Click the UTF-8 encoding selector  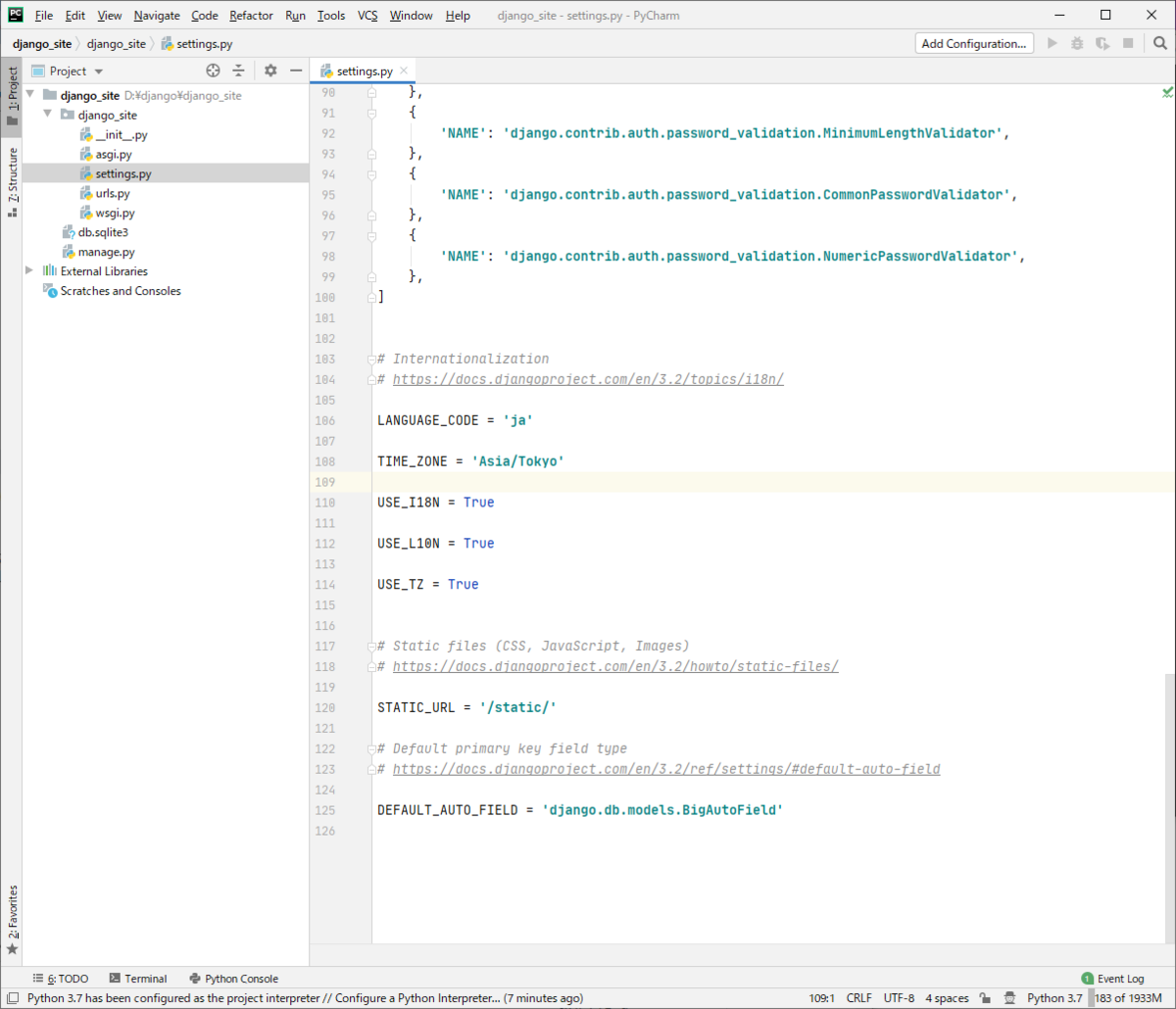pos(899,998)
